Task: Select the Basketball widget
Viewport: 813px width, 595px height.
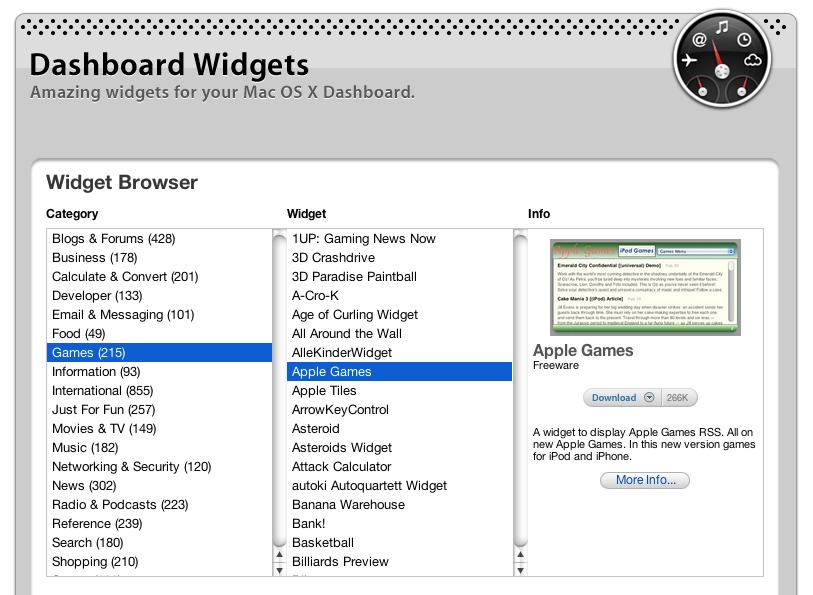Action: tap(399, 543)
